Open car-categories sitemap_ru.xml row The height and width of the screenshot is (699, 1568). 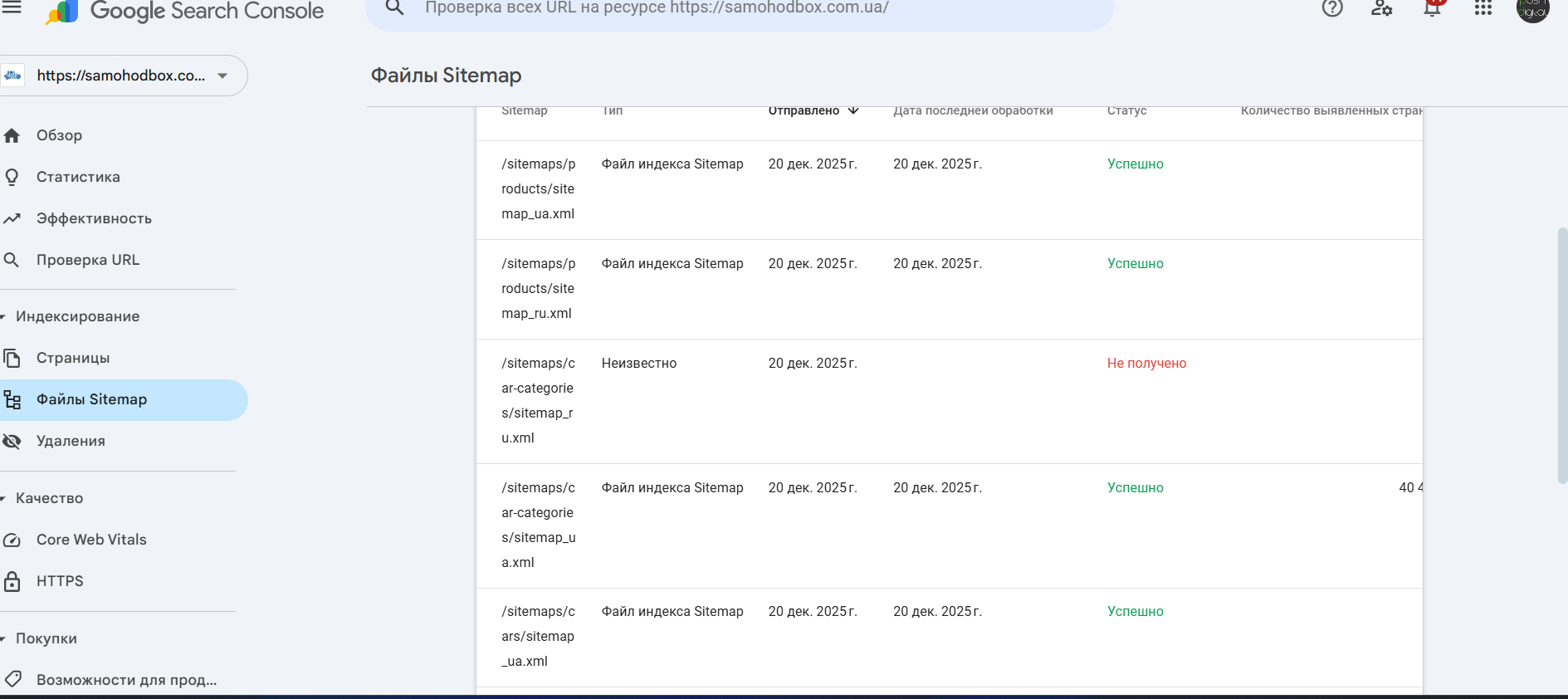(x=538, y=400)
